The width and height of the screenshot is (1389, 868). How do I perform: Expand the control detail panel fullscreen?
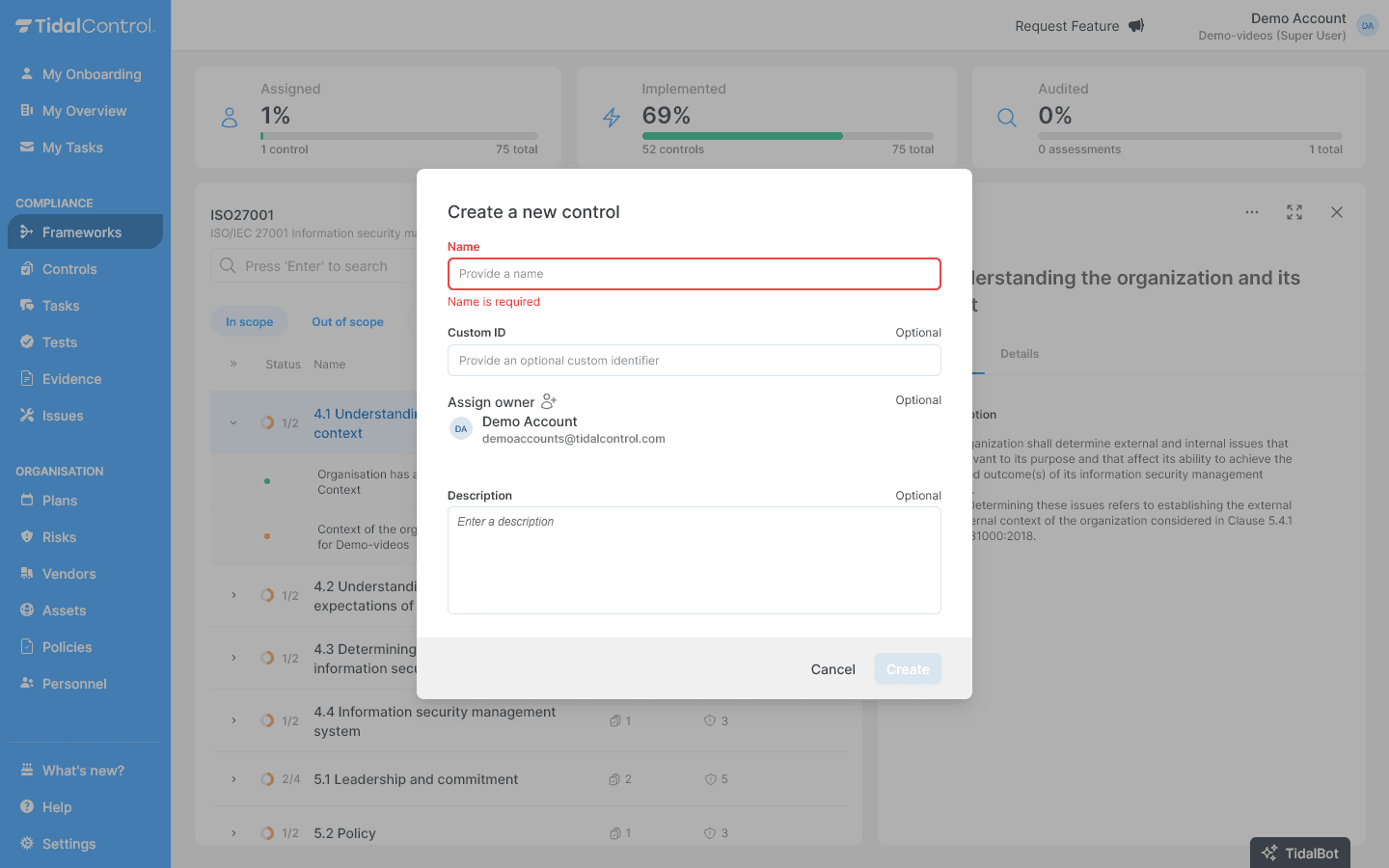[1294, 212]
